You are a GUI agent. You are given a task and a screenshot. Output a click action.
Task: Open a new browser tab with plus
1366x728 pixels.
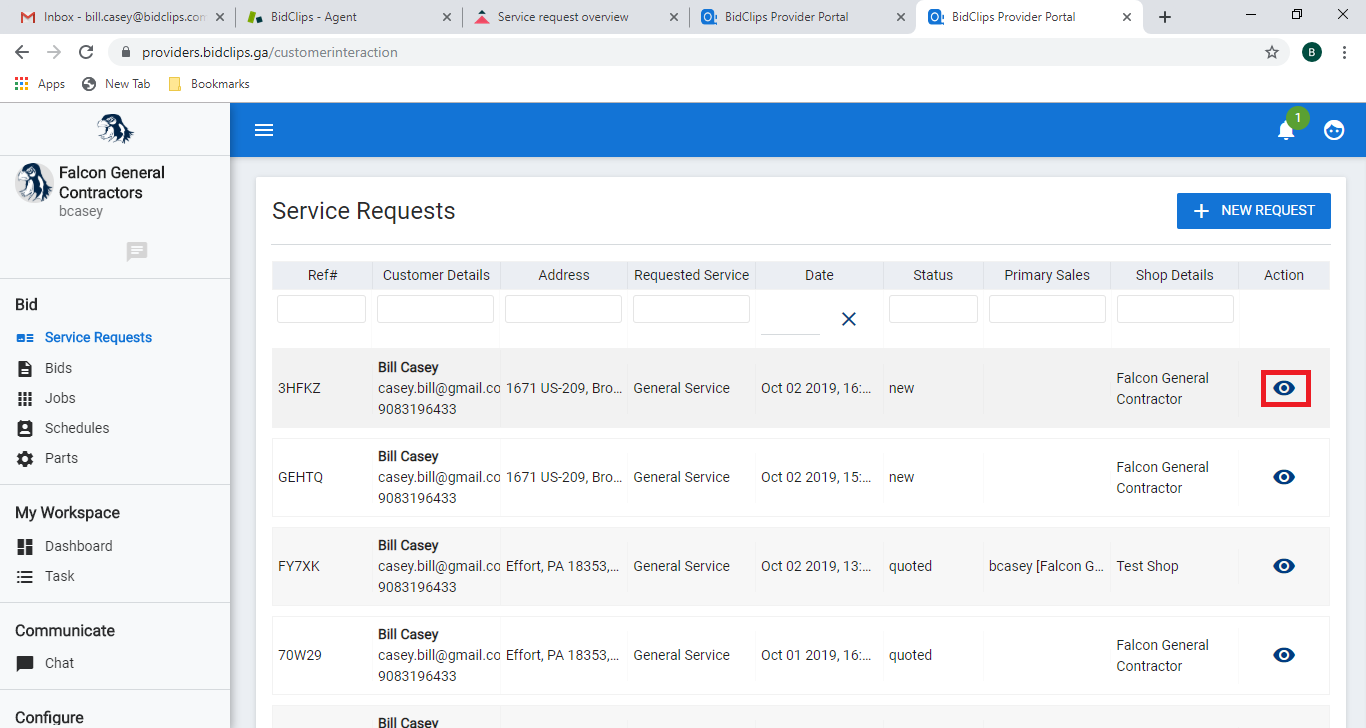[x=1165, y=17]
